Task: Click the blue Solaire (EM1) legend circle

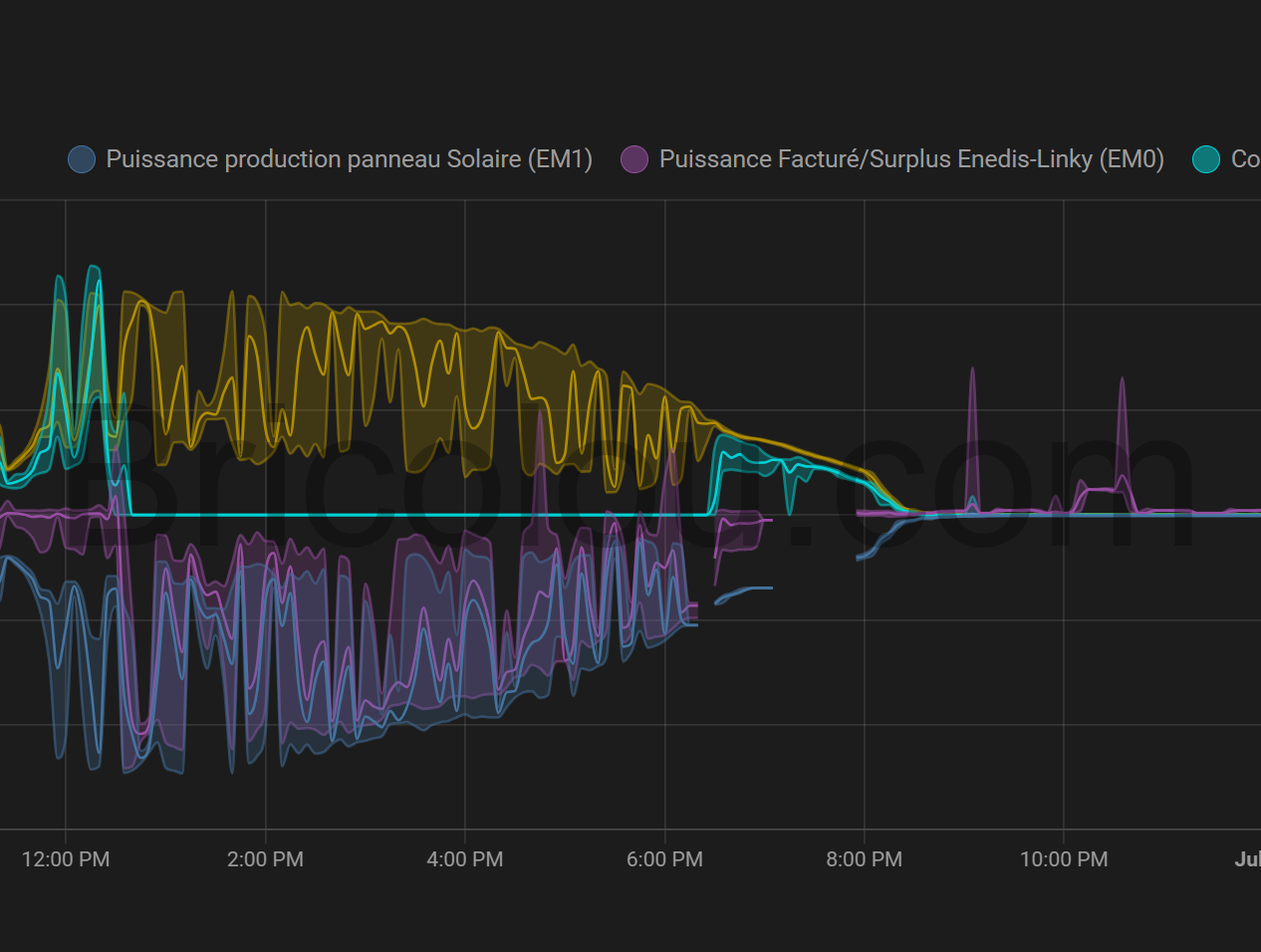Action: [x=82, y=159]
